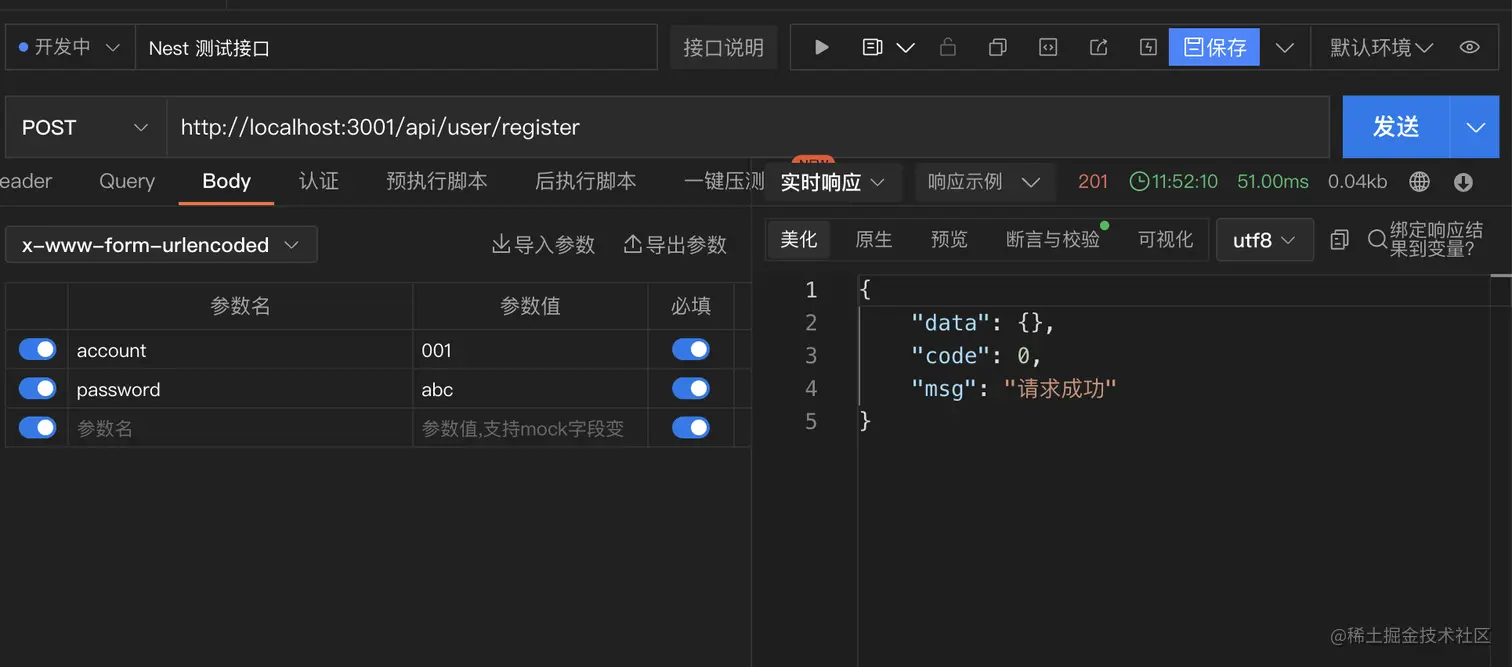Click the 201 status code
Screen dimensions: 1512x667
(x=1093, y=181)
